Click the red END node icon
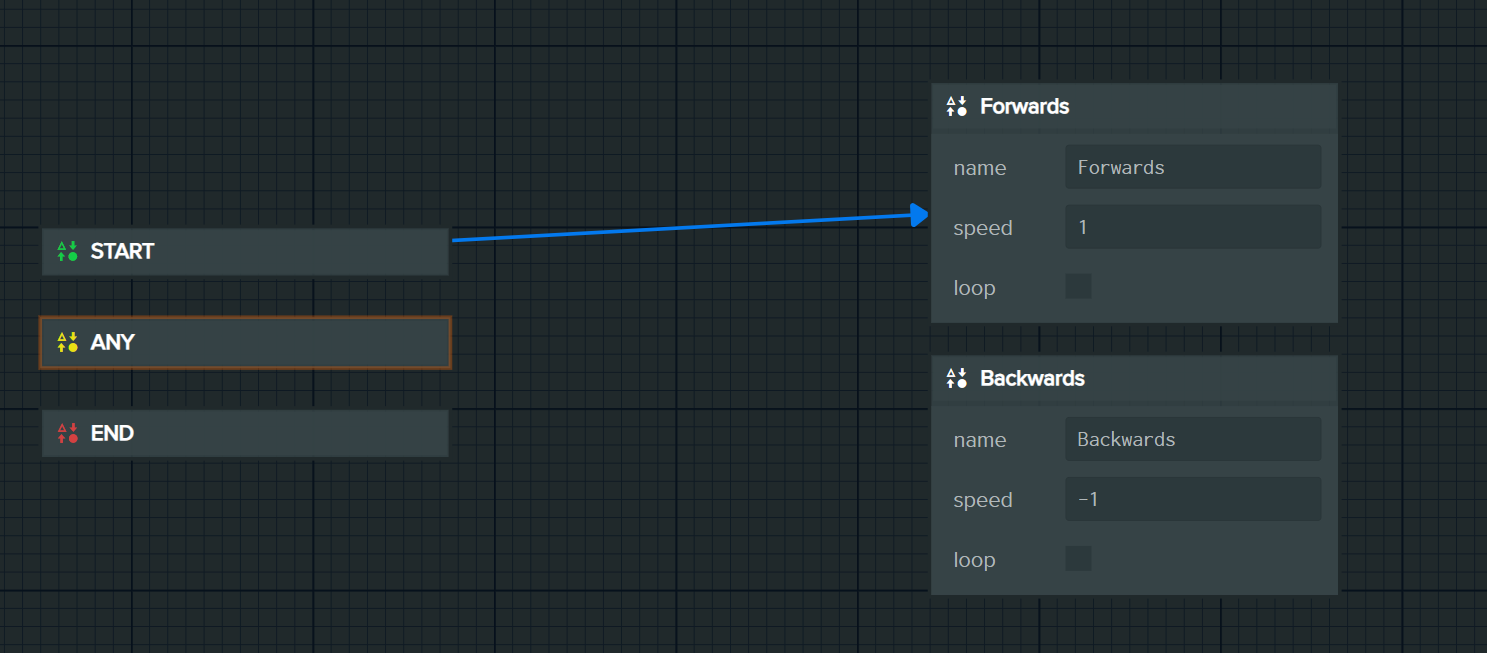This screenshot has width=1487, height=653. (67, 433)
